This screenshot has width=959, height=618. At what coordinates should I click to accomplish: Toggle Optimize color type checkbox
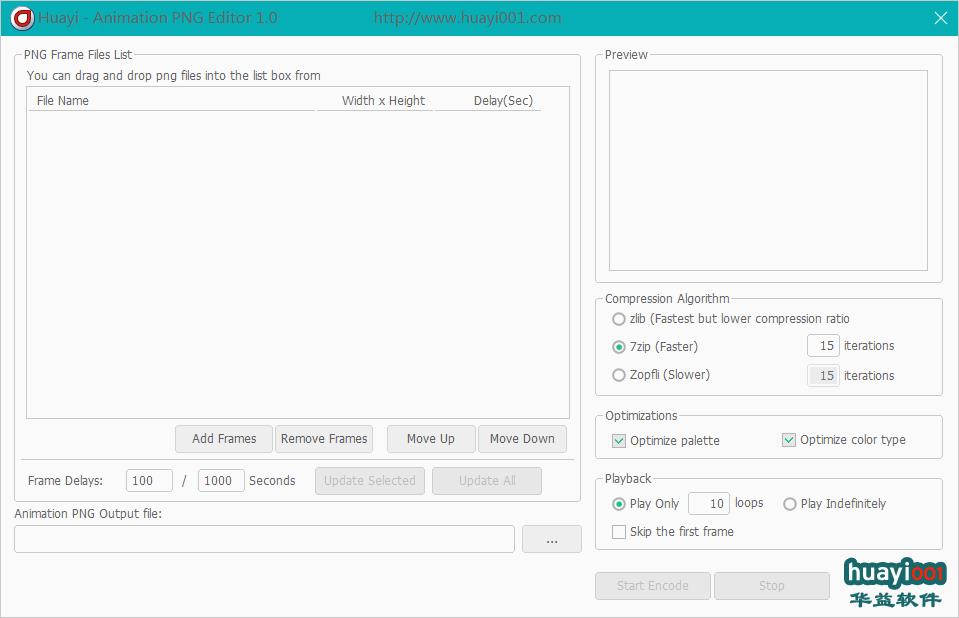tap(789, 440)
